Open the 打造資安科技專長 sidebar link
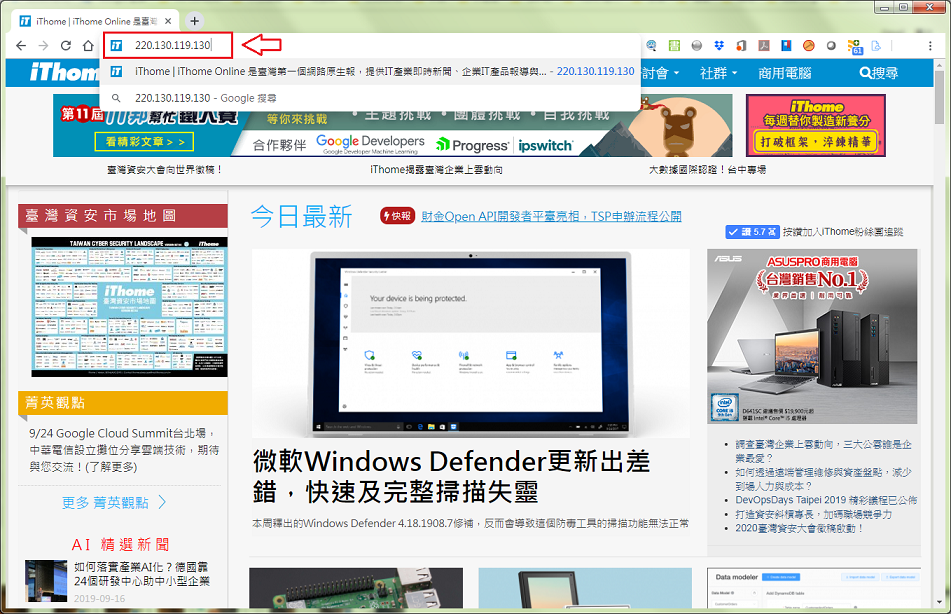This screenshot has height=614, width=951. [813, 514]
